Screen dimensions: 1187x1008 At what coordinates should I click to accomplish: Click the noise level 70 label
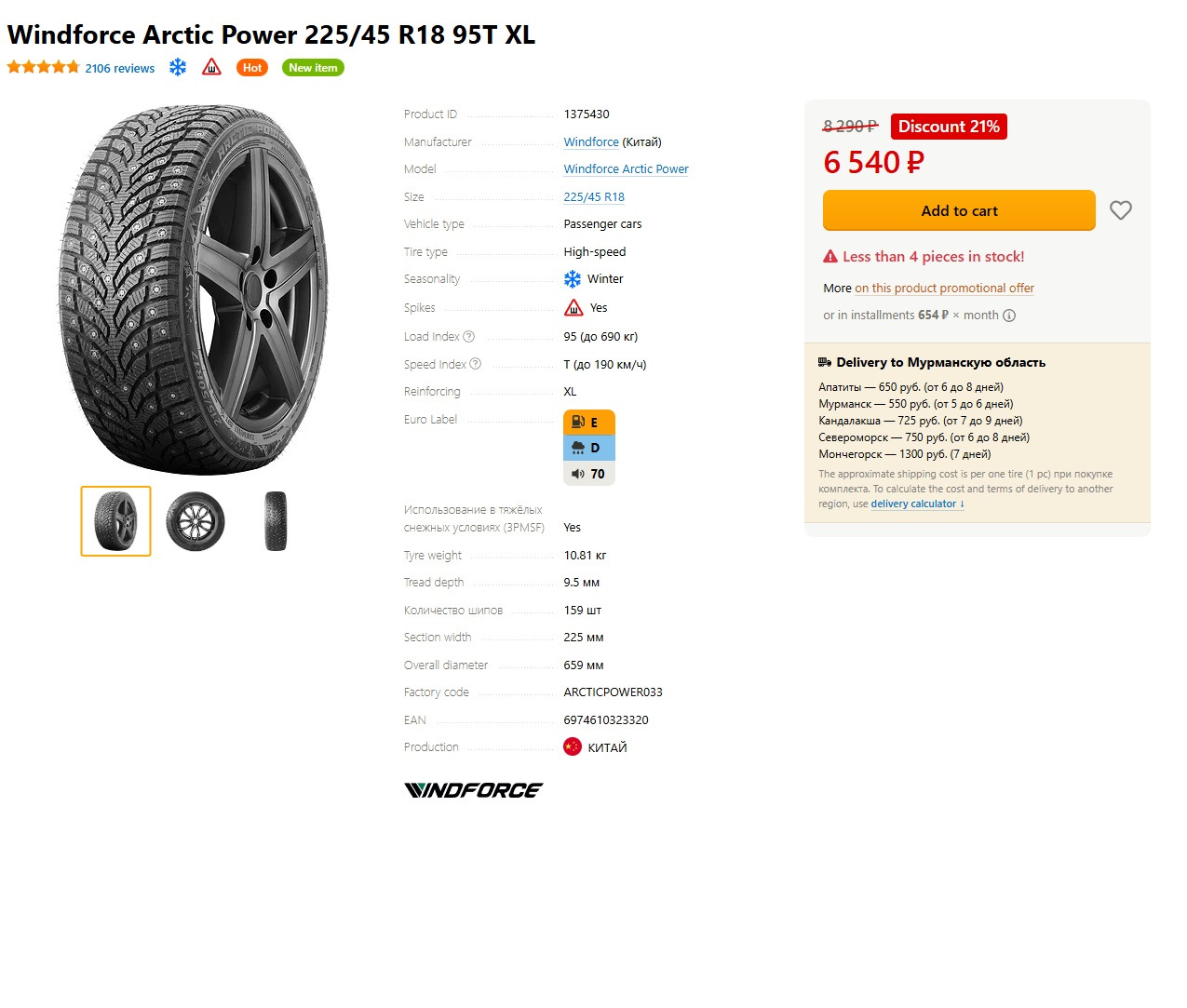click(x=589, y=474)
